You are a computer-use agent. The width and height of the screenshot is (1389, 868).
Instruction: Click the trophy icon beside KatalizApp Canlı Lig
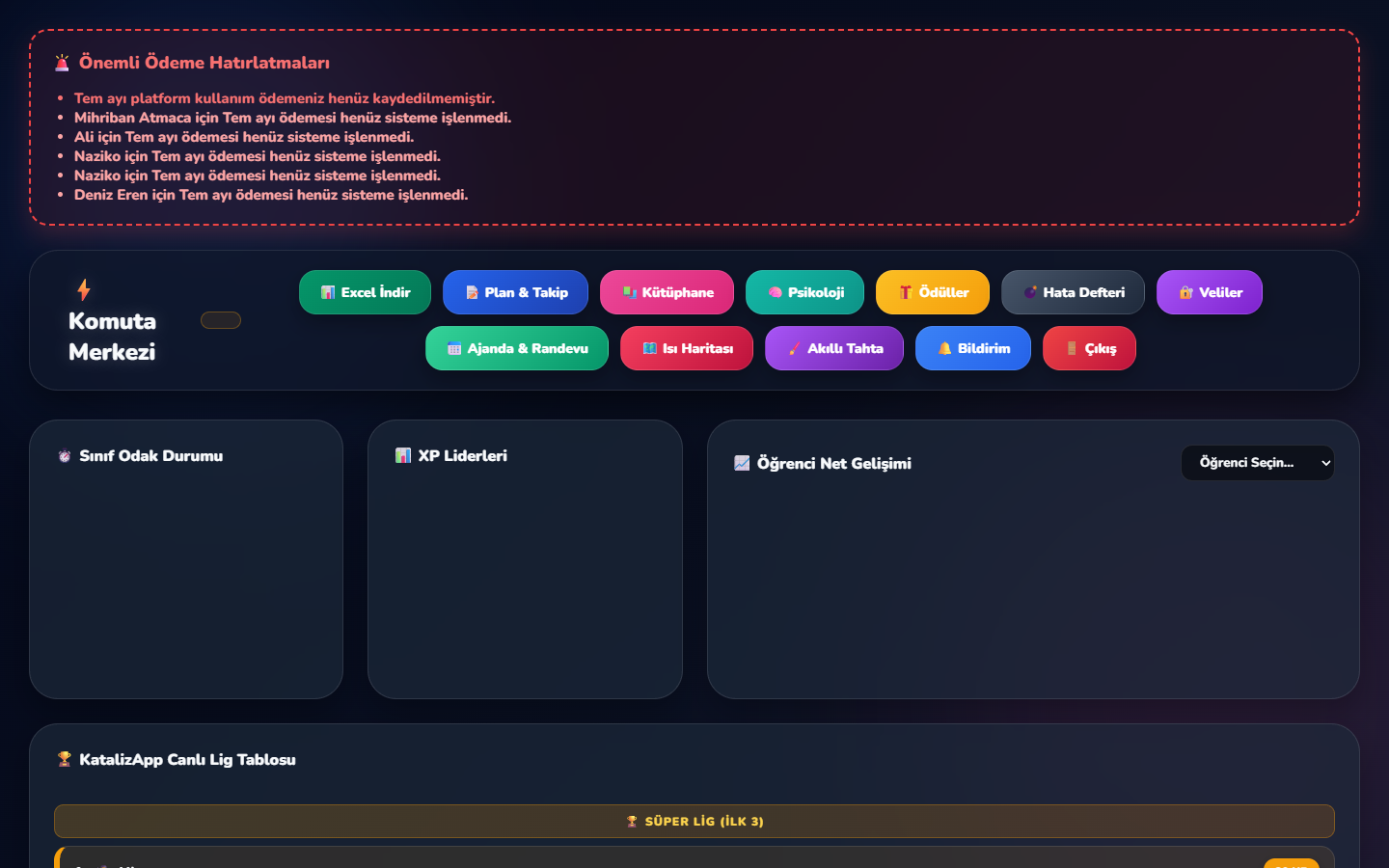(x=65, y=759)
